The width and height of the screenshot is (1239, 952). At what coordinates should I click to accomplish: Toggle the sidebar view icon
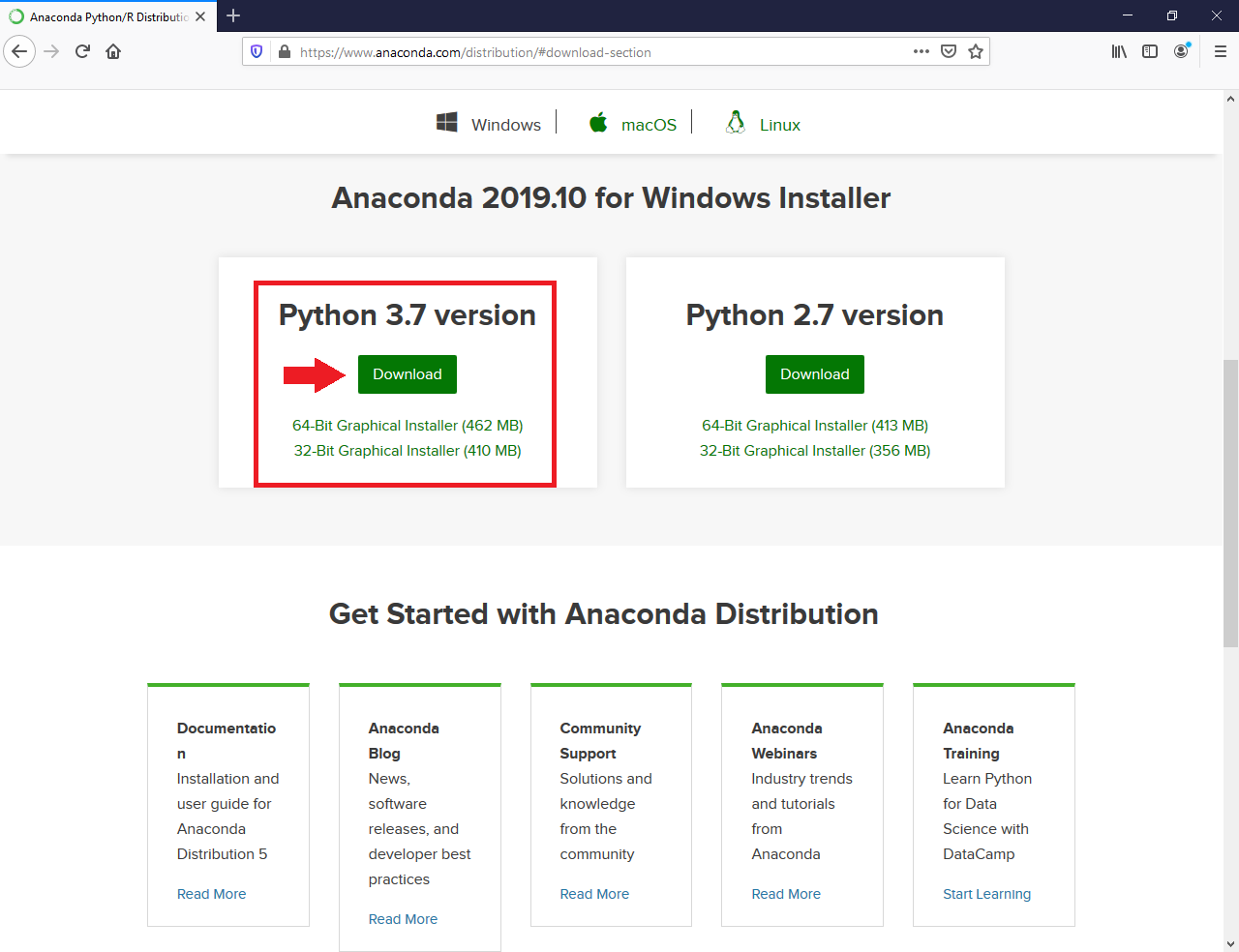[x=1150, y=51]
